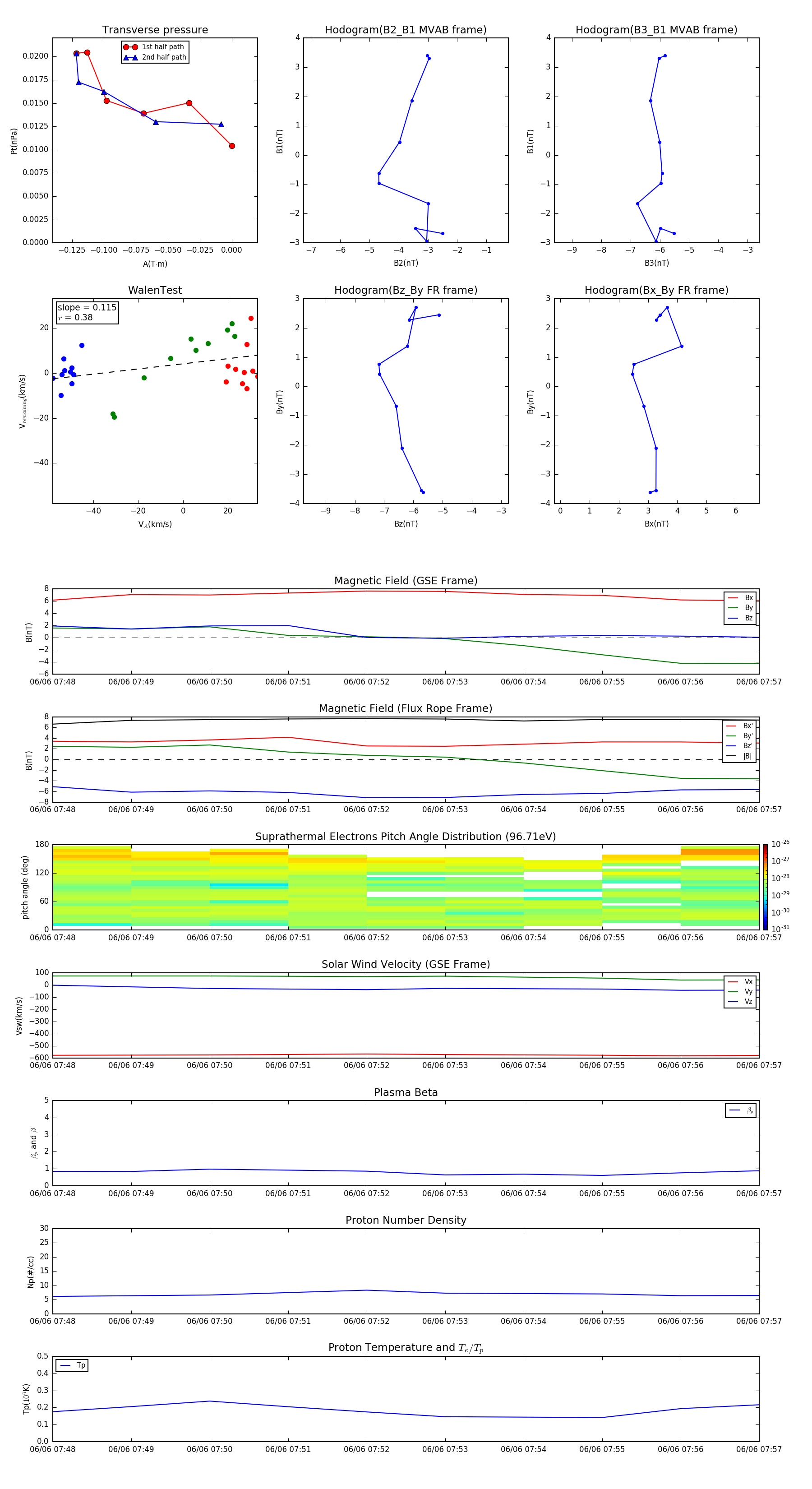Click the 'Np(#/cc)' axis label
This screenshot has height=1489, width=812.
coord(31,1271)
